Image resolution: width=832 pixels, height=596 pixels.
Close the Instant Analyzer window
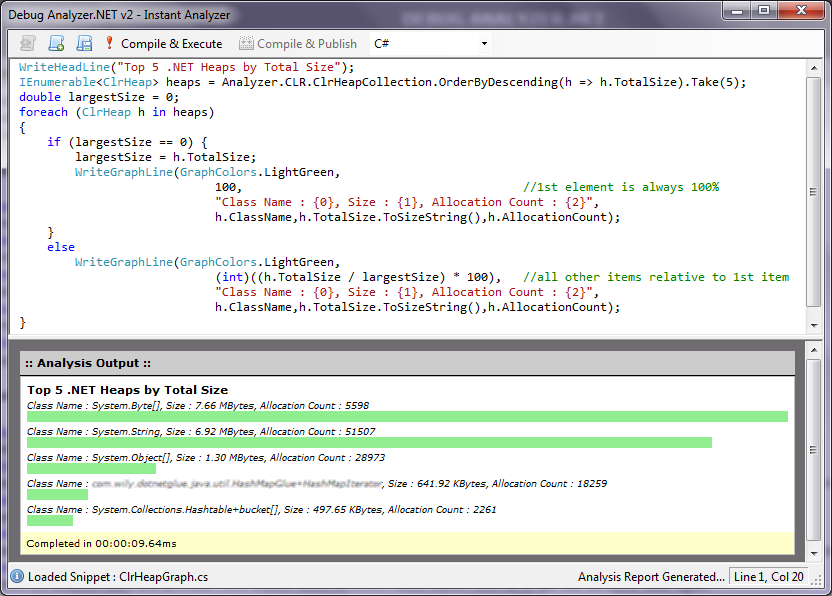coord(802,10)
